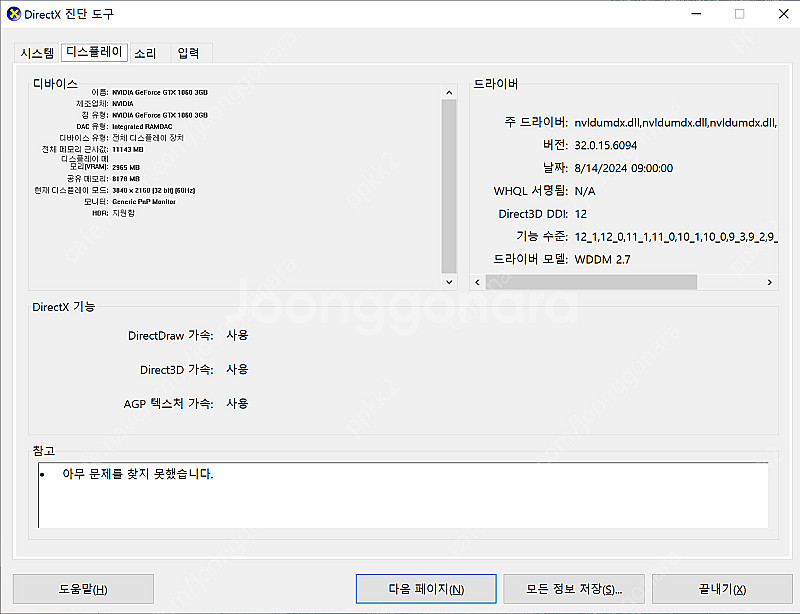Click the DirectX icon in the title bar
This screenshot has width=800, height=614.
tap(13, 14)
